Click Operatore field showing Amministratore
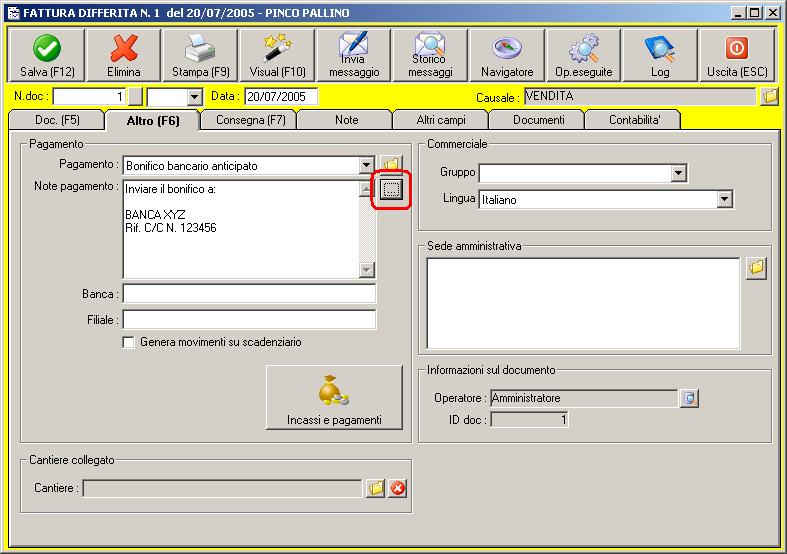Screen dimensions: 787x554 point(584,398)
